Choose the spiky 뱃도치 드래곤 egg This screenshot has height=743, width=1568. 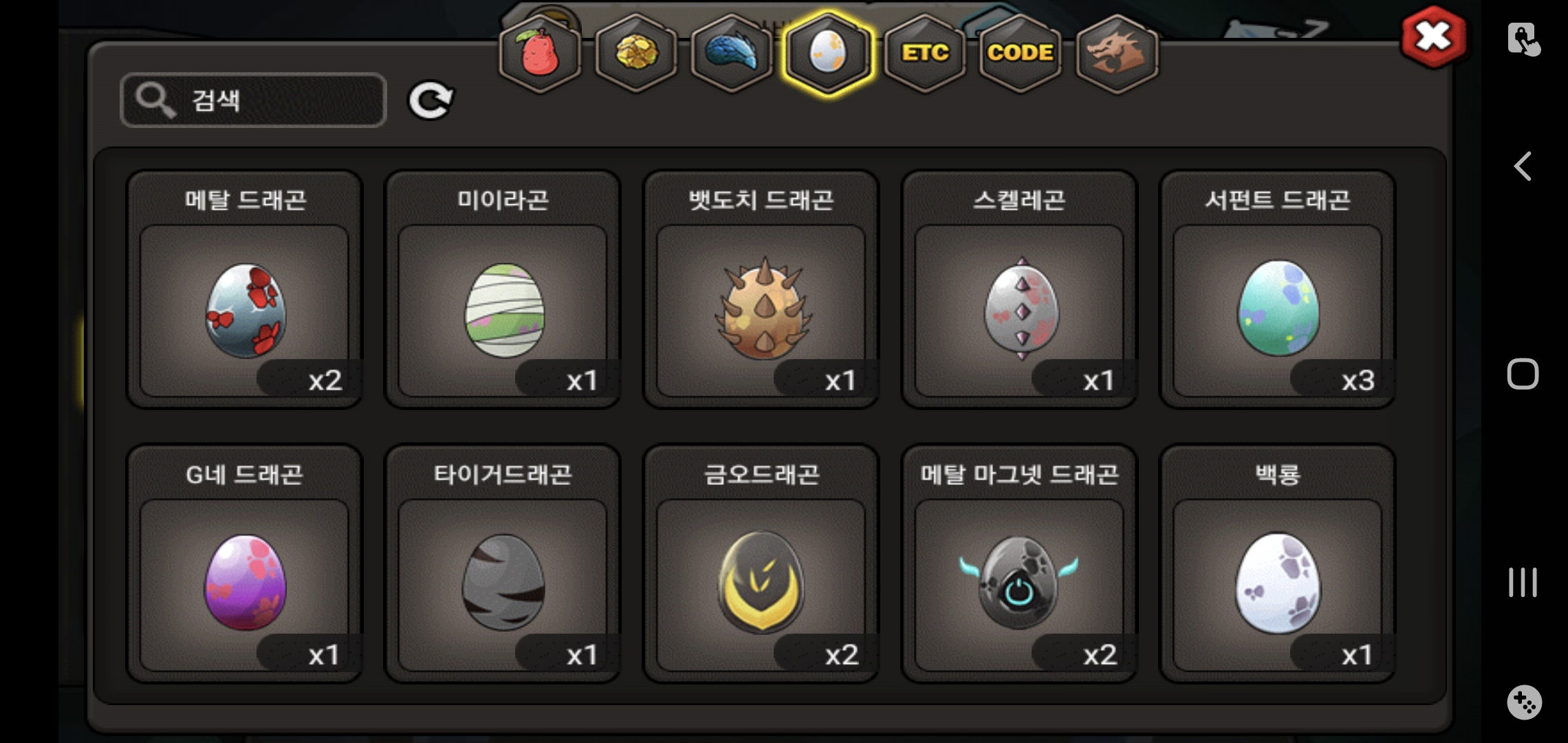click(761, 289)
